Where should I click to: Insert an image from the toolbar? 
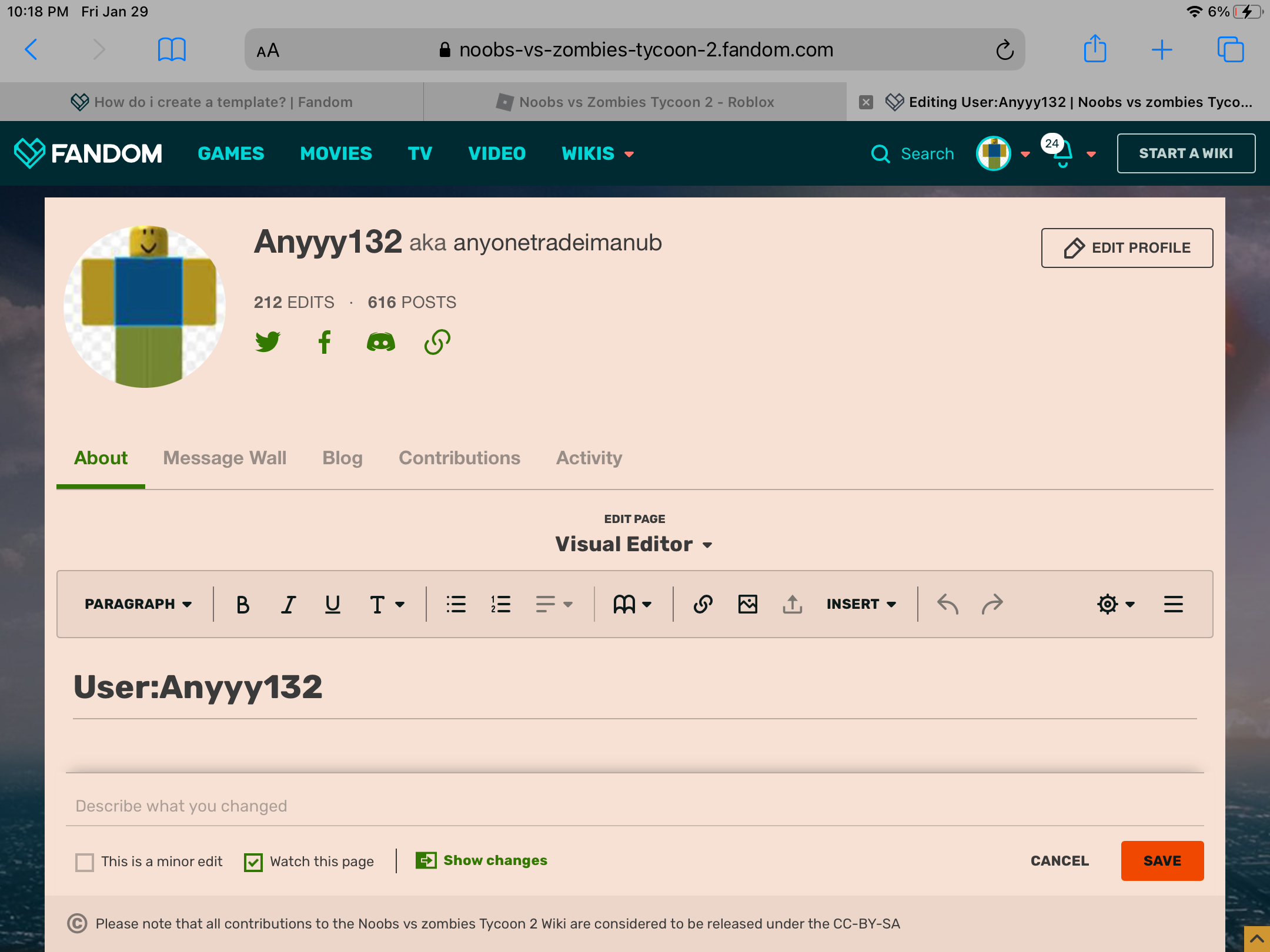point(748,604)
